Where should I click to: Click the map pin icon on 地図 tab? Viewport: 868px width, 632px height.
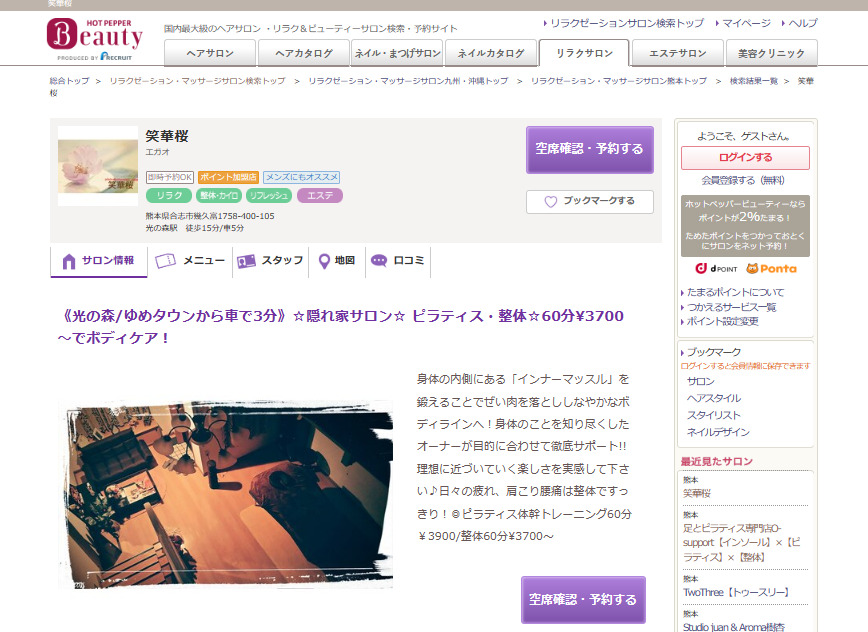point(324,261)
